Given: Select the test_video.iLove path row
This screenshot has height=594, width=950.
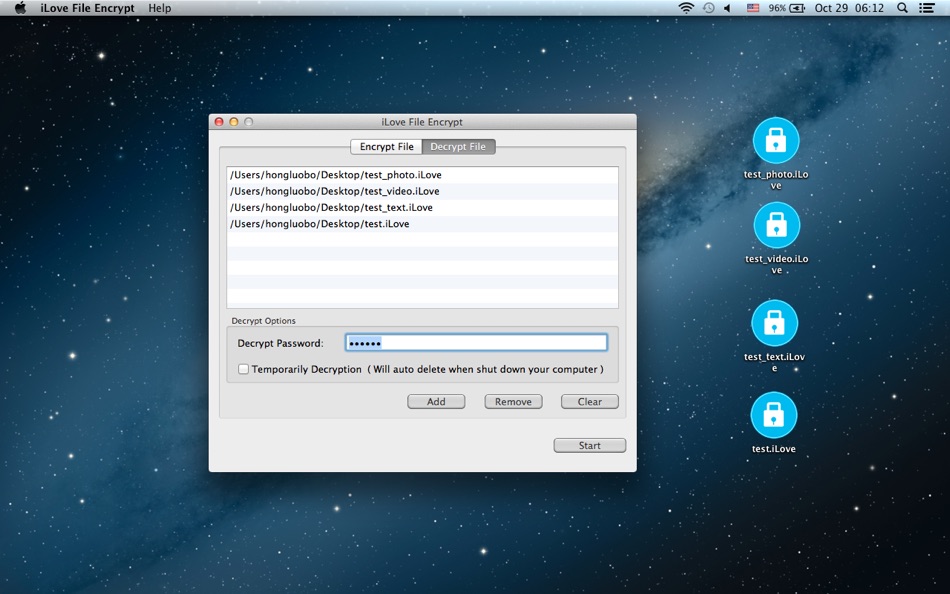Looking at the screenshot, I should 422,192.
